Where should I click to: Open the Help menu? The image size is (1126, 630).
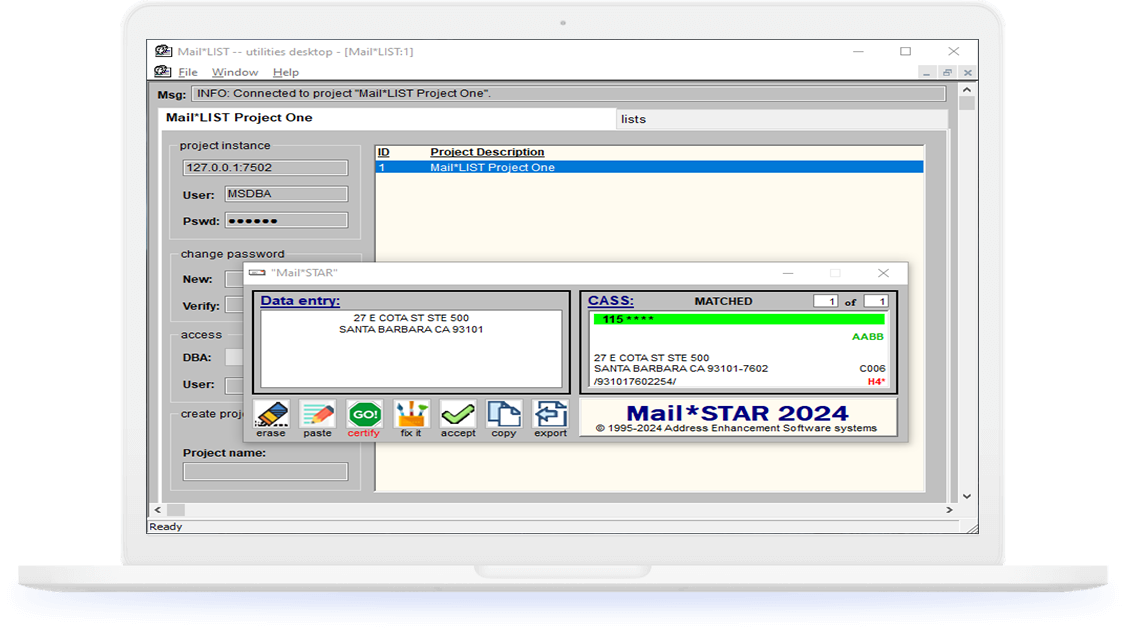[x=286, y=73]
